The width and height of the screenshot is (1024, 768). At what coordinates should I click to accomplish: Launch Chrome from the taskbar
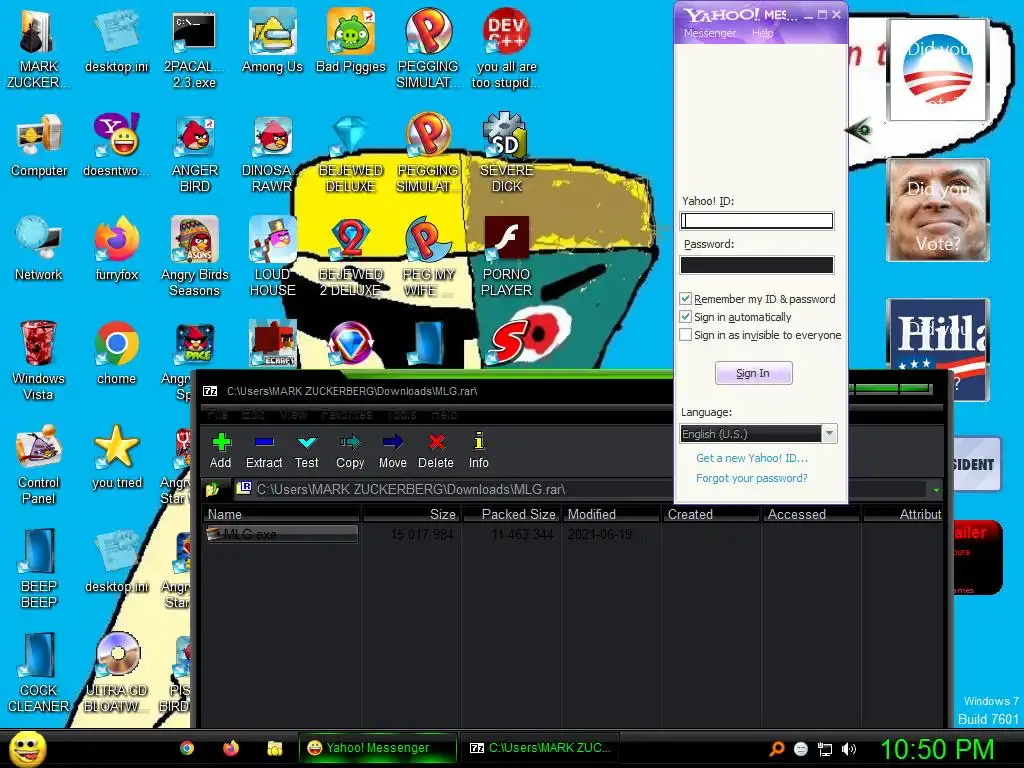click(187, 748)
